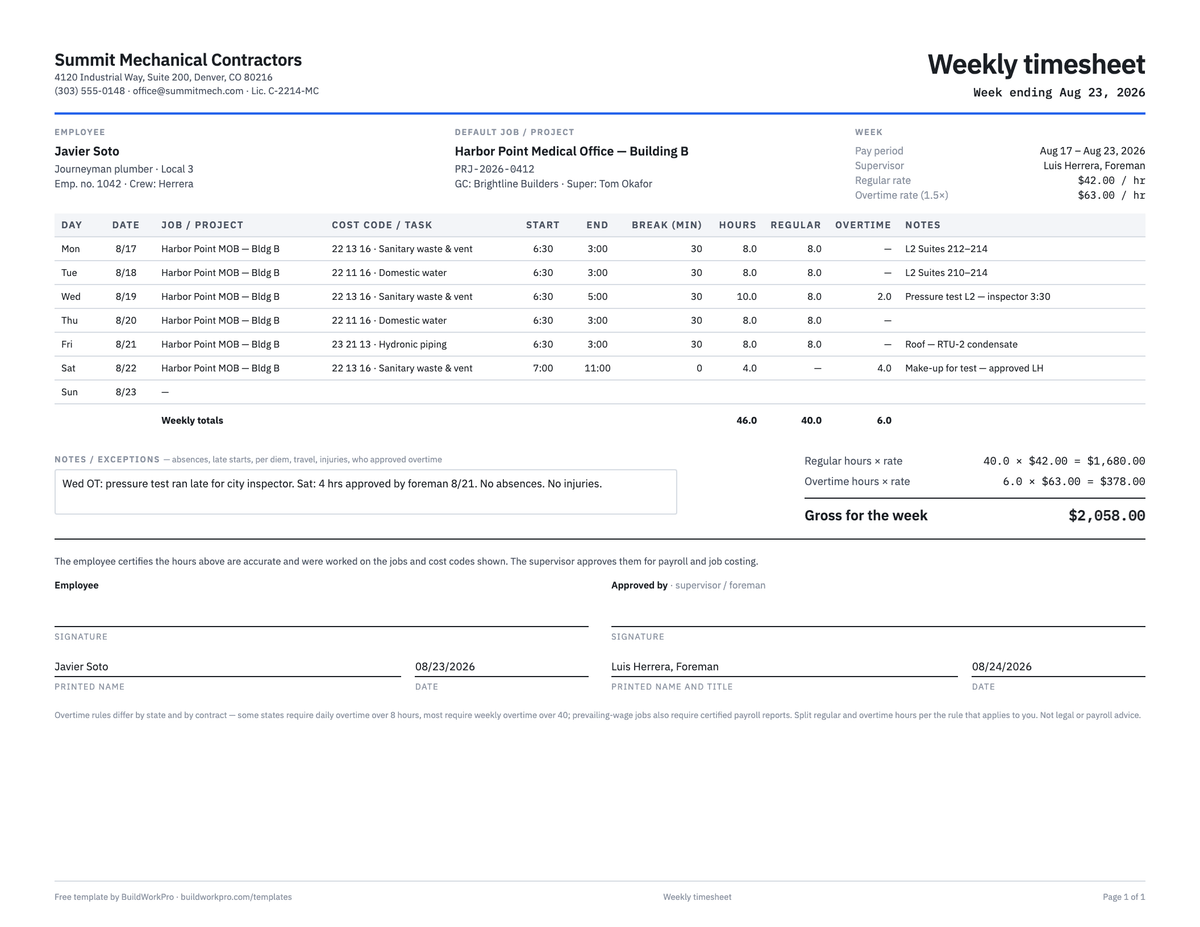The height and width of the screenshot is (927, 1200).
Task: Click employee printed name 'Javier Soto'
Action: pyautogui.click(x=82, y=667)
